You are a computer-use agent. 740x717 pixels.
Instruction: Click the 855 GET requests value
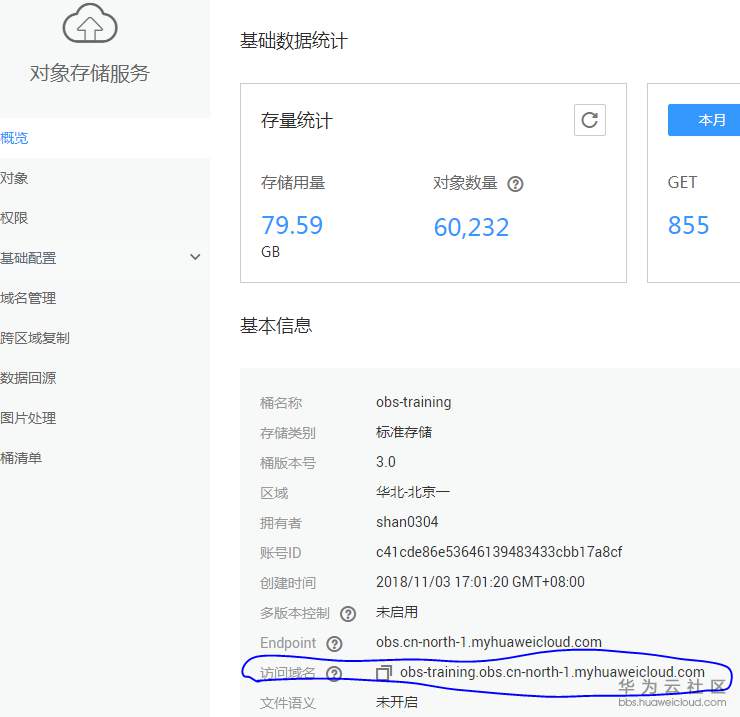click(688, 225)
